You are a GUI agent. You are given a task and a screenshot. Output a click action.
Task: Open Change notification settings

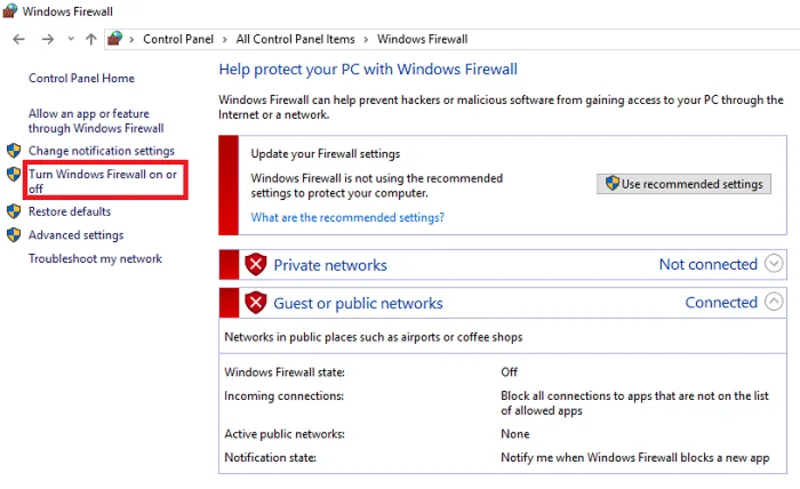[102, 151]
